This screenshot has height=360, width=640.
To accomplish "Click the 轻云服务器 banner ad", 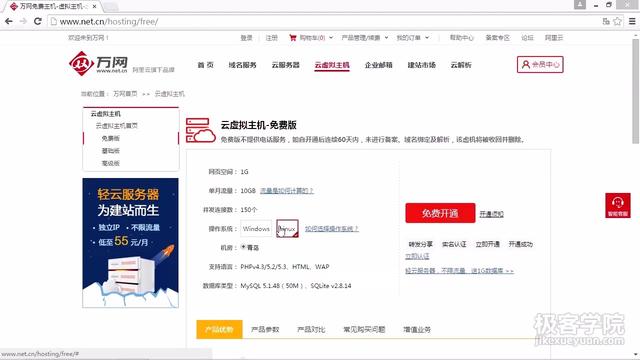I will point(130,242).
